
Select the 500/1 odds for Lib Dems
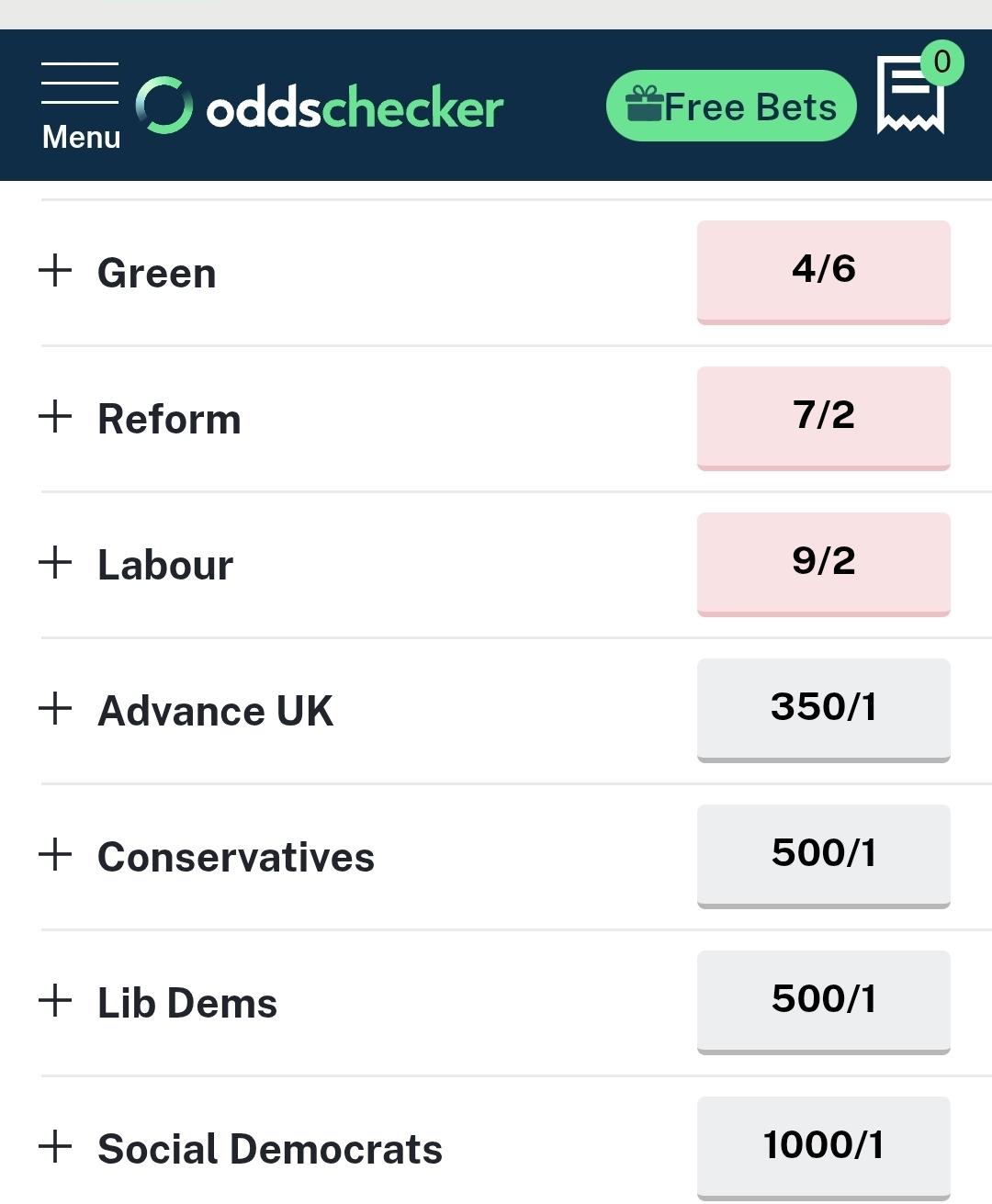tap(823, 1001)
